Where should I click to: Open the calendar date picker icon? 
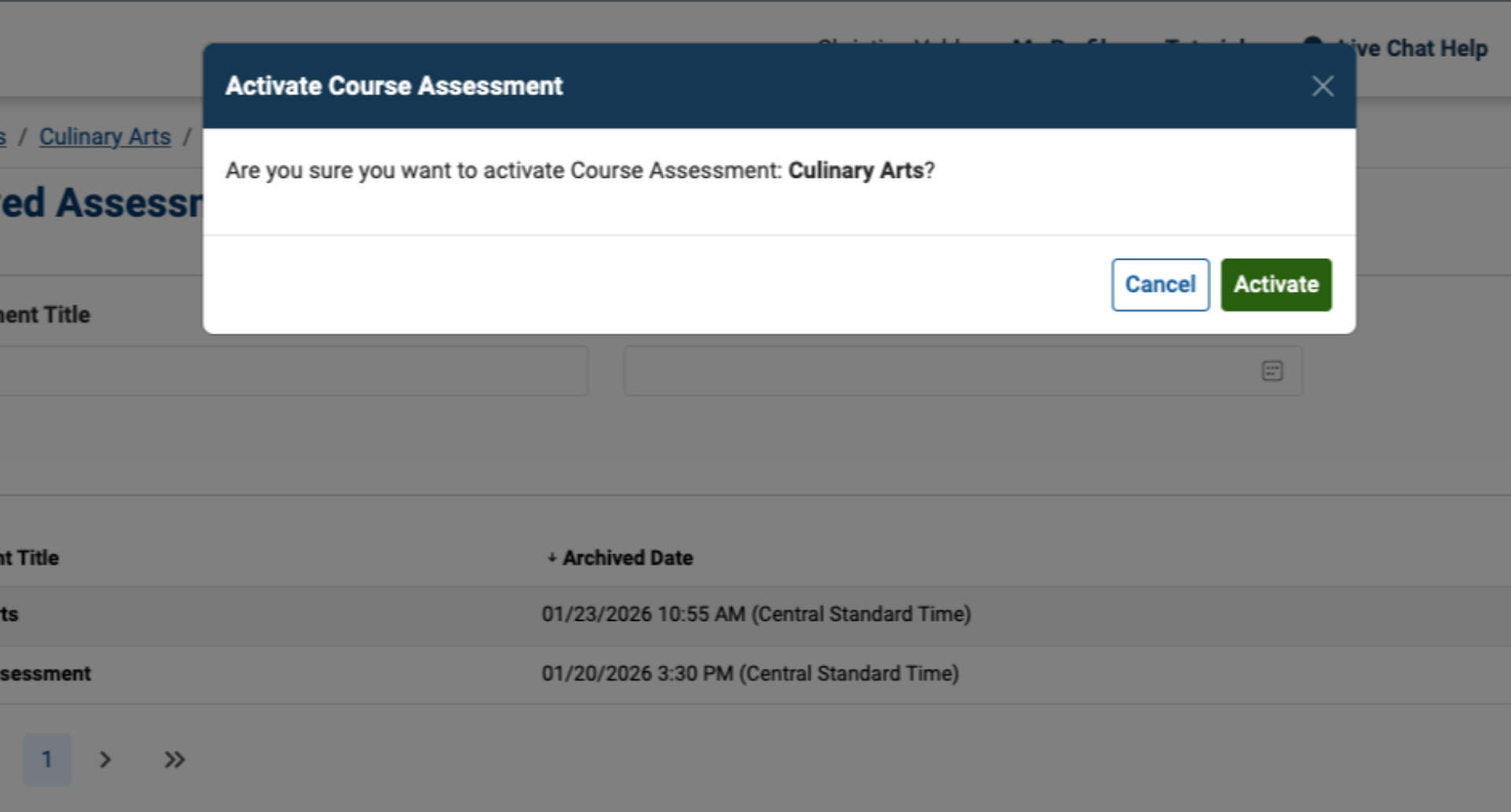pyautogui.click(x=1273, y=371)
